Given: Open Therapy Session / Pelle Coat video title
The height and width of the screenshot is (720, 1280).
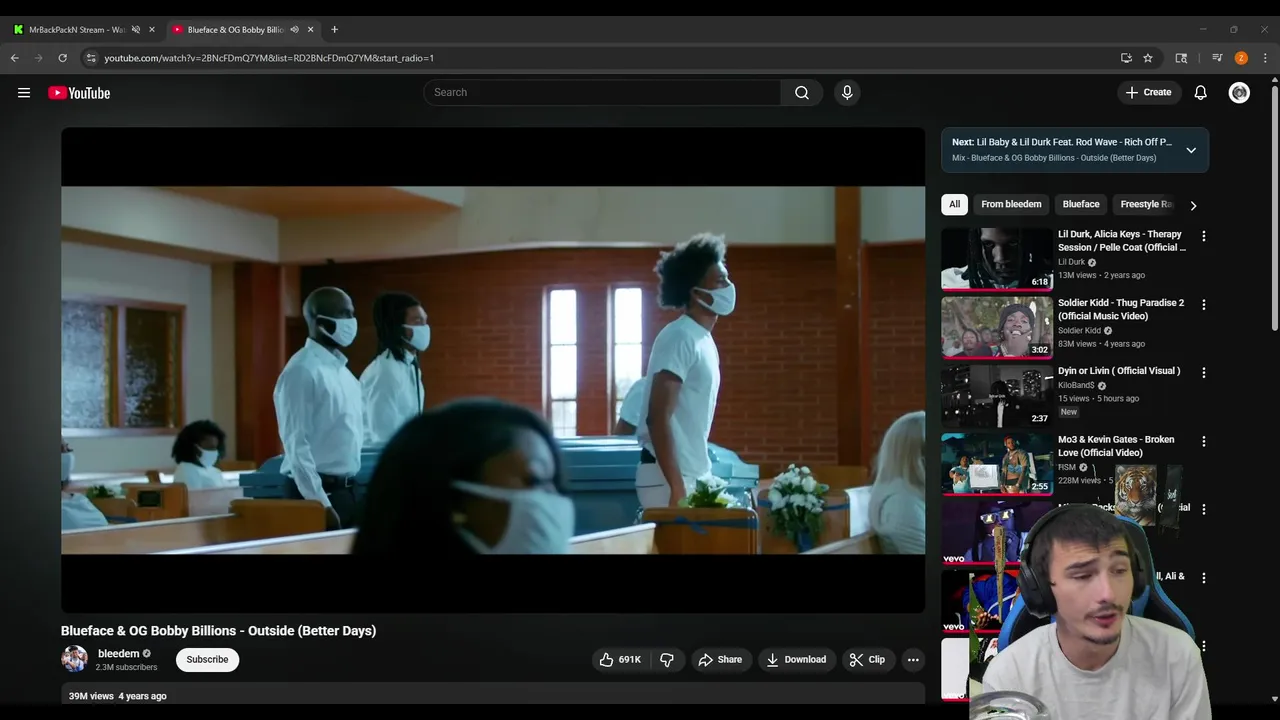Looking at the screenshot, I should point(1121,241).
